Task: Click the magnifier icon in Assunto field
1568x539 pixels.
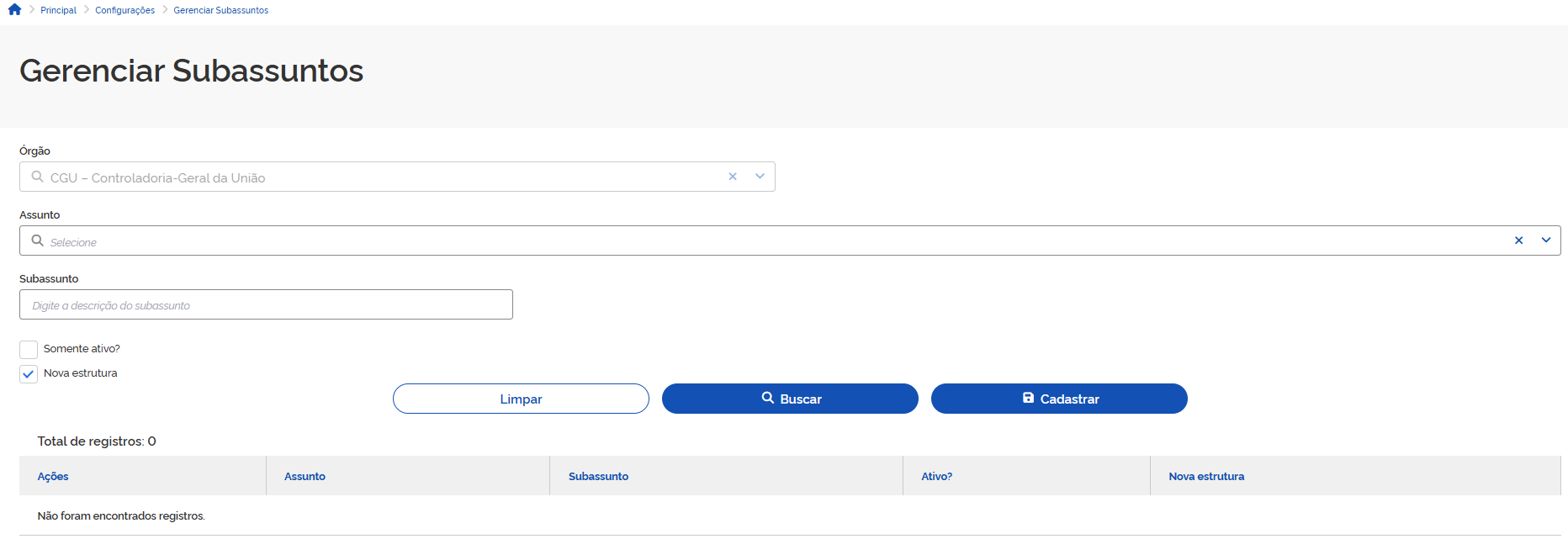Action: tap(37, 240)
